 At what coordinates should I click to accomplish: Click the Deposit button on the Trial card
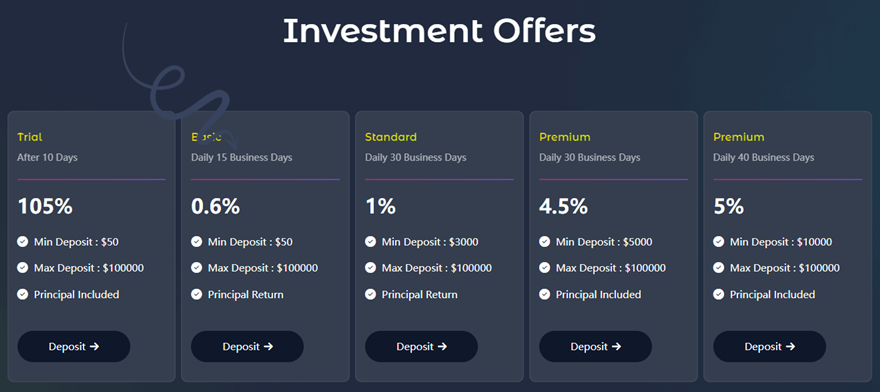(x=74, y=347)
